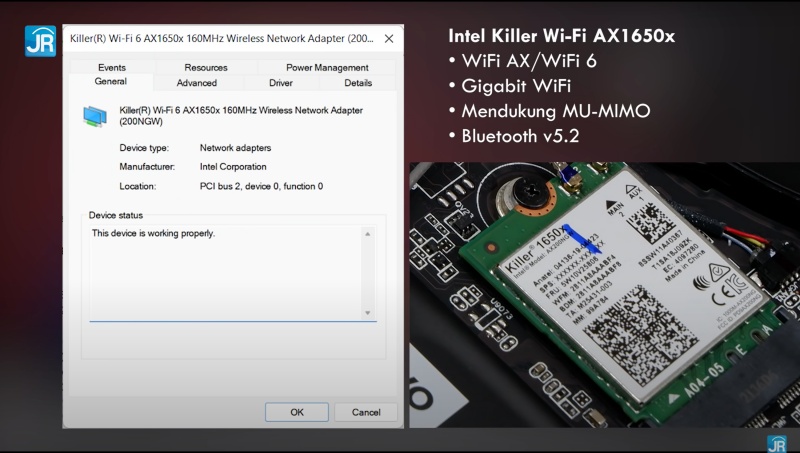
Task: View the Details tab
Action: click(x=358, y=83)
